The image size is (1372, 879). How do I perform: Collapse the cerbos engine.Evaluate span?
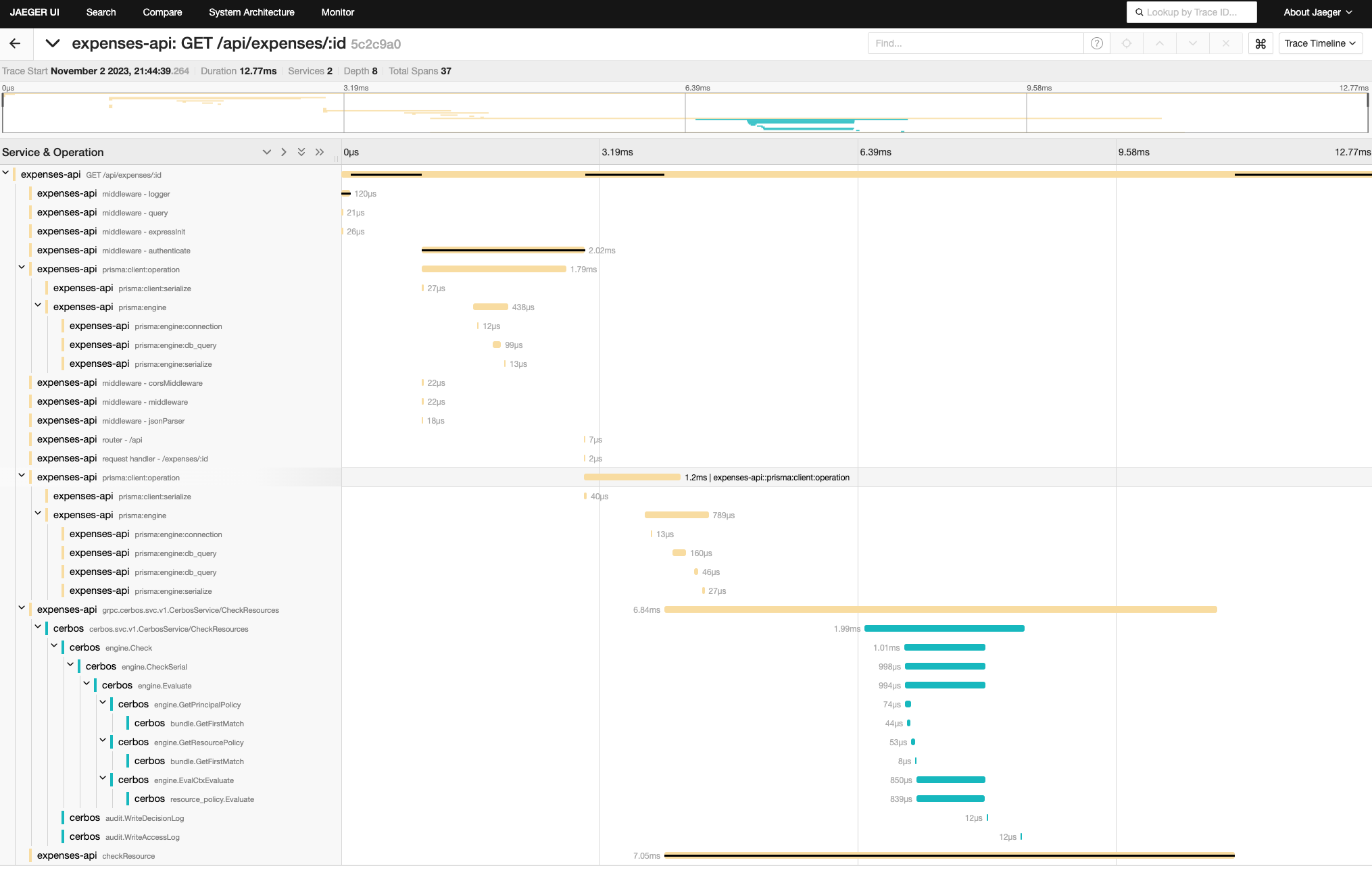coord(87,684)
